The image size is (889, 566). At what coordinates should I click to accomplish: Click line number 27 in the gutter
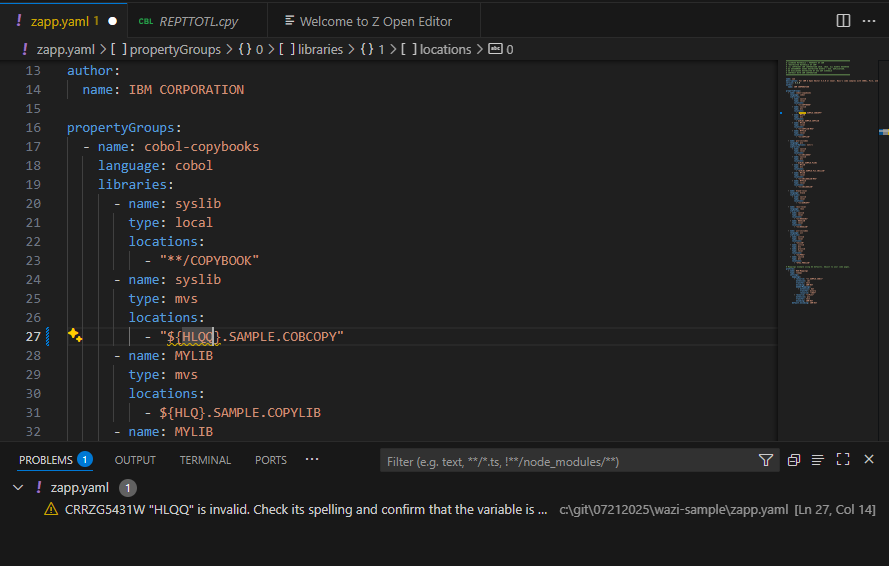(x=33, y=336)
